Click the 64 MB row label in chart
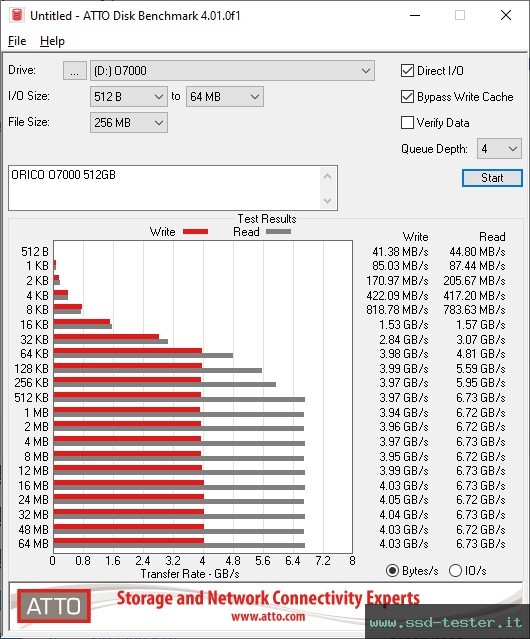The width and height of the screenshot is (530, 639). pyautogui.click(x=33, y=544)
